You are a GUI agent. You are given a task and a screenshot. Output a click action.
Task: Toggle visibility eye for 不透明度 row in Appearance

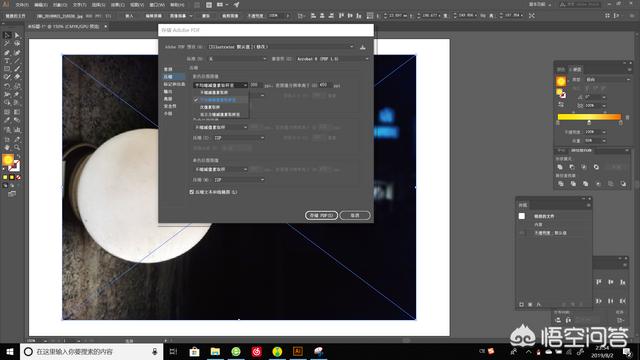click(522, 233)
